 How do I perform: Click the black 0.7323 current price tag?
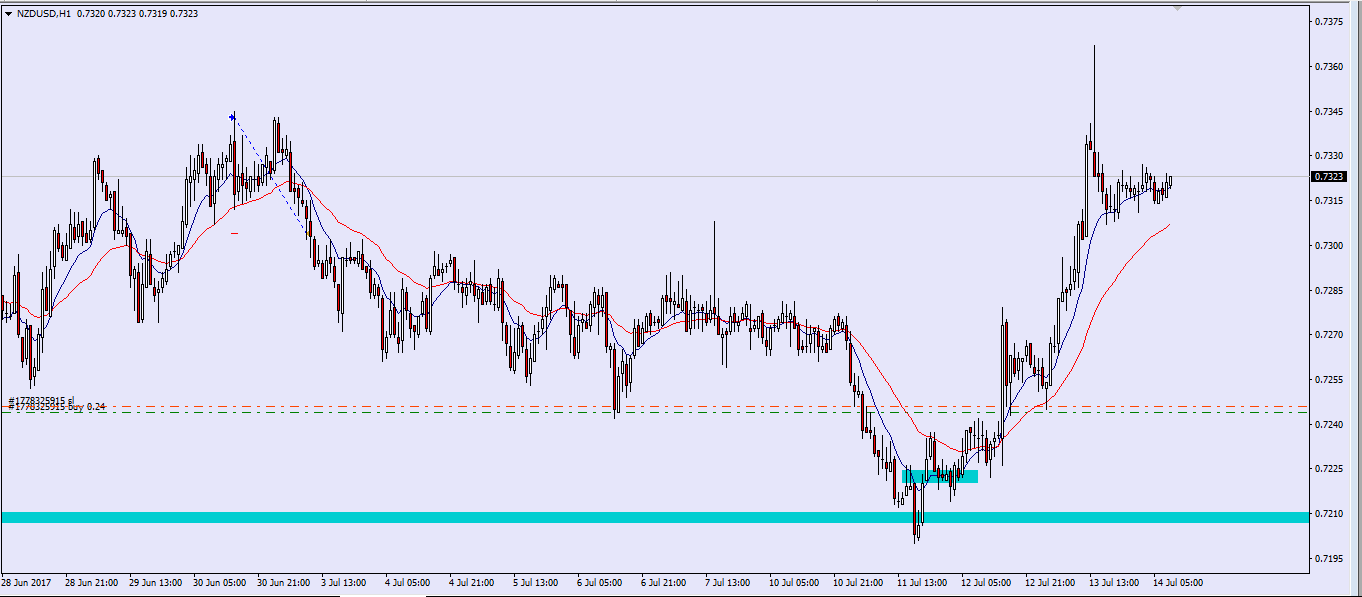[1329, 177]
